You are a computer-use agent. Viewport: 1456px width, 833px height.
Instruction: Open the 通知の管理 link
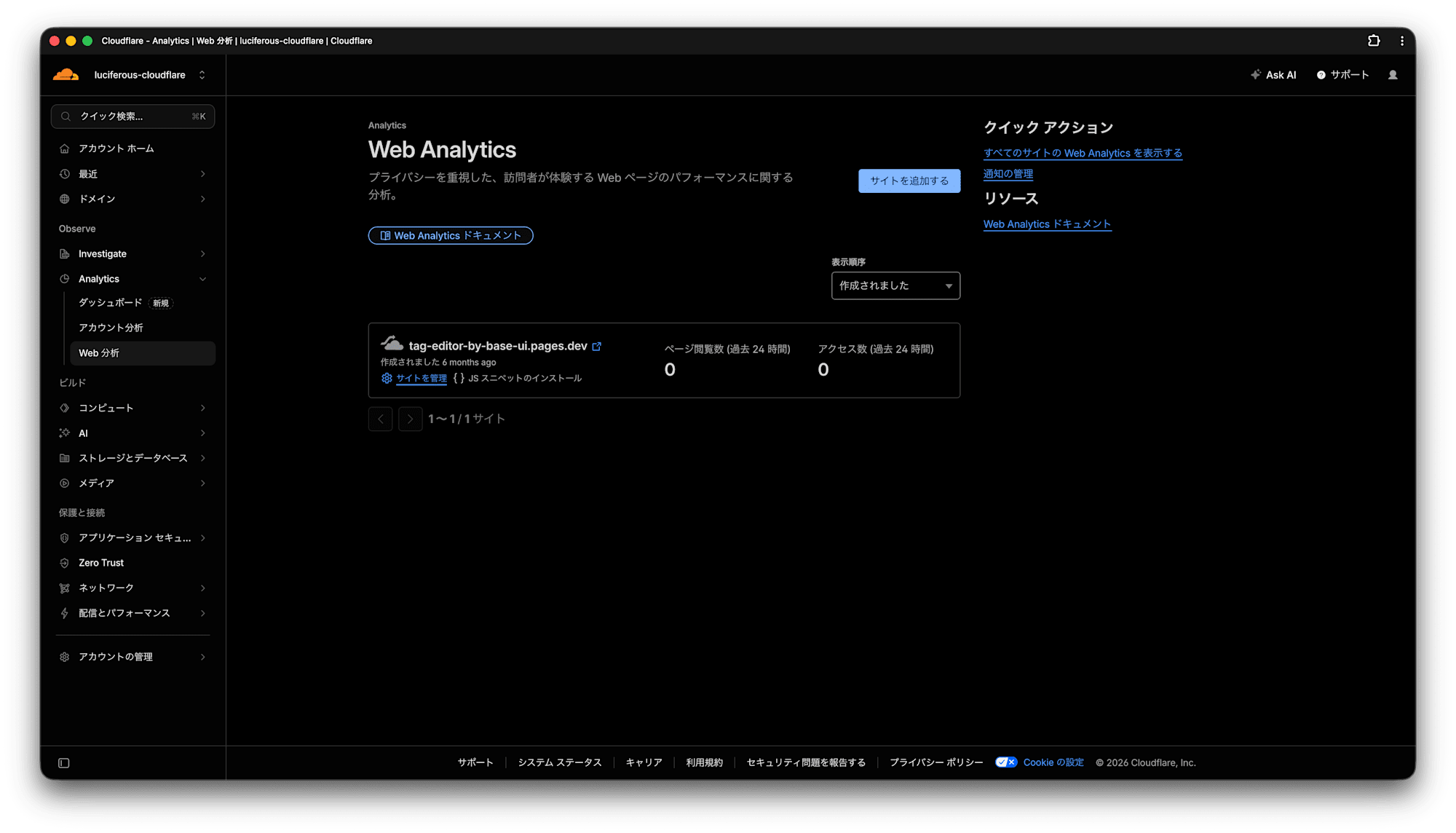[x=1008, y=174]
